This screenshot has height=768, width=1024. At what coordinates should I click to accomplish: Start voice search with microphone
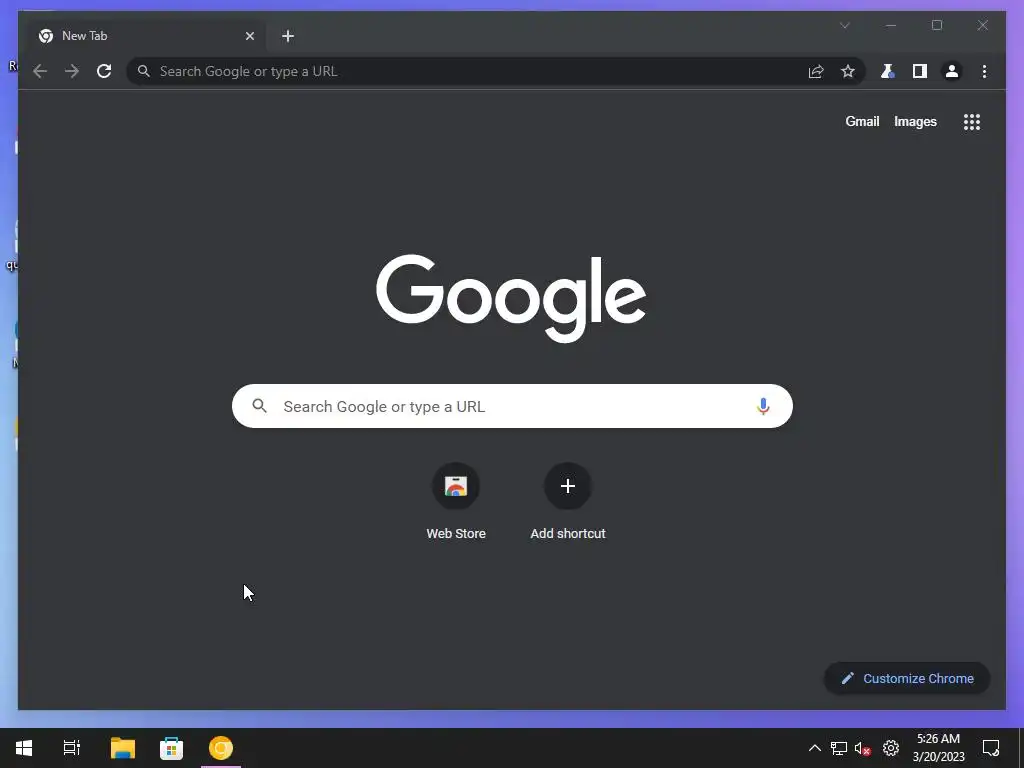(763, 406)
